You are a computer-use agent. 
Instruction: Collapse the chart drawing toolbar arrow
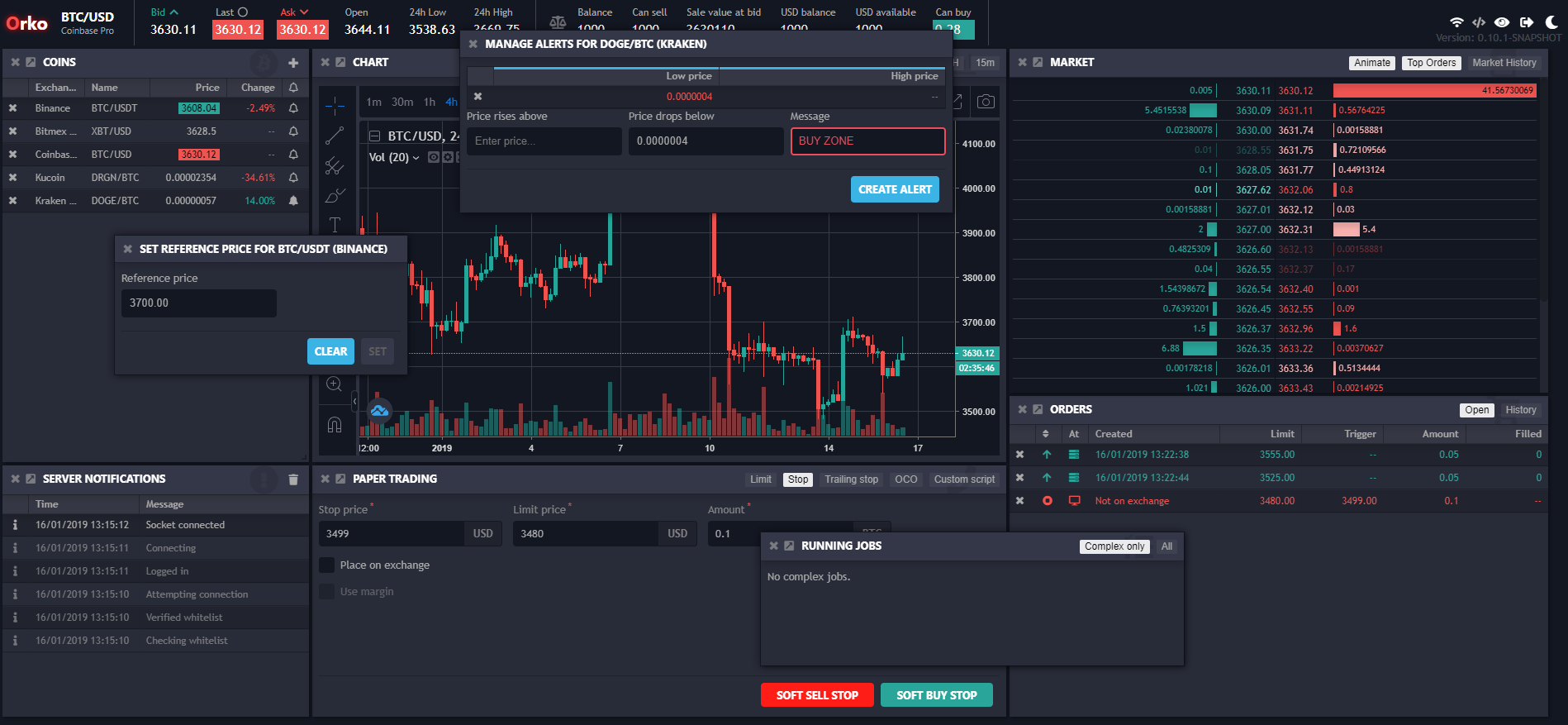[x=355, y=401]
